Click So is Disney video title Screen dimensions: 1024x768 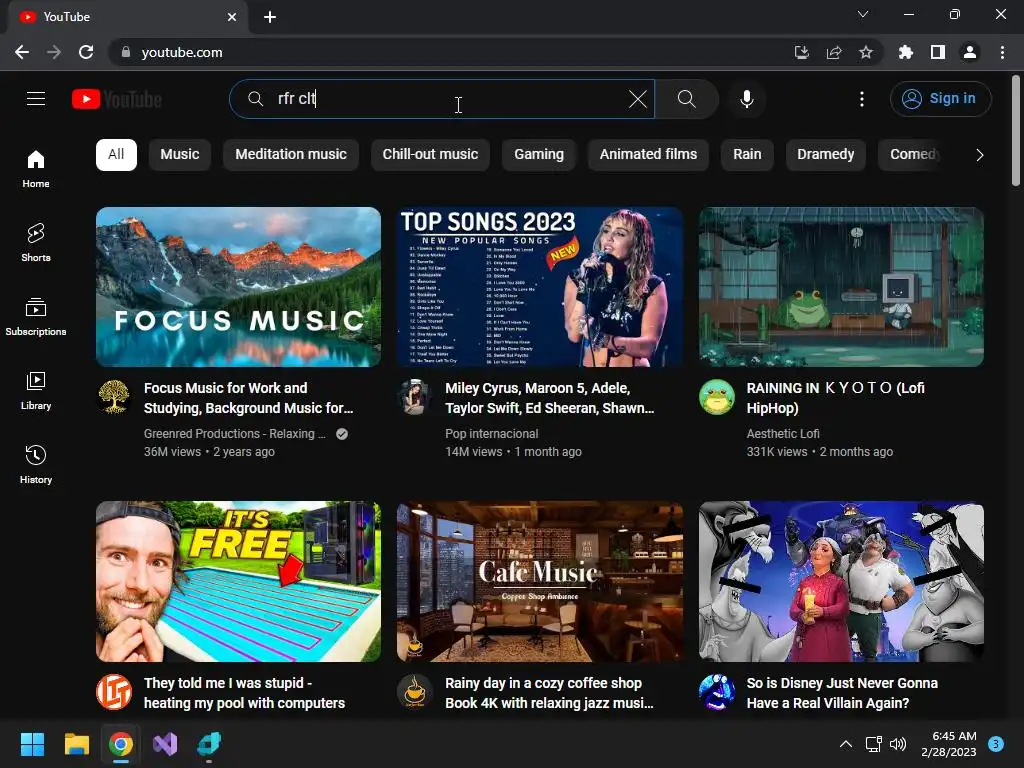[x=842, y=693]
